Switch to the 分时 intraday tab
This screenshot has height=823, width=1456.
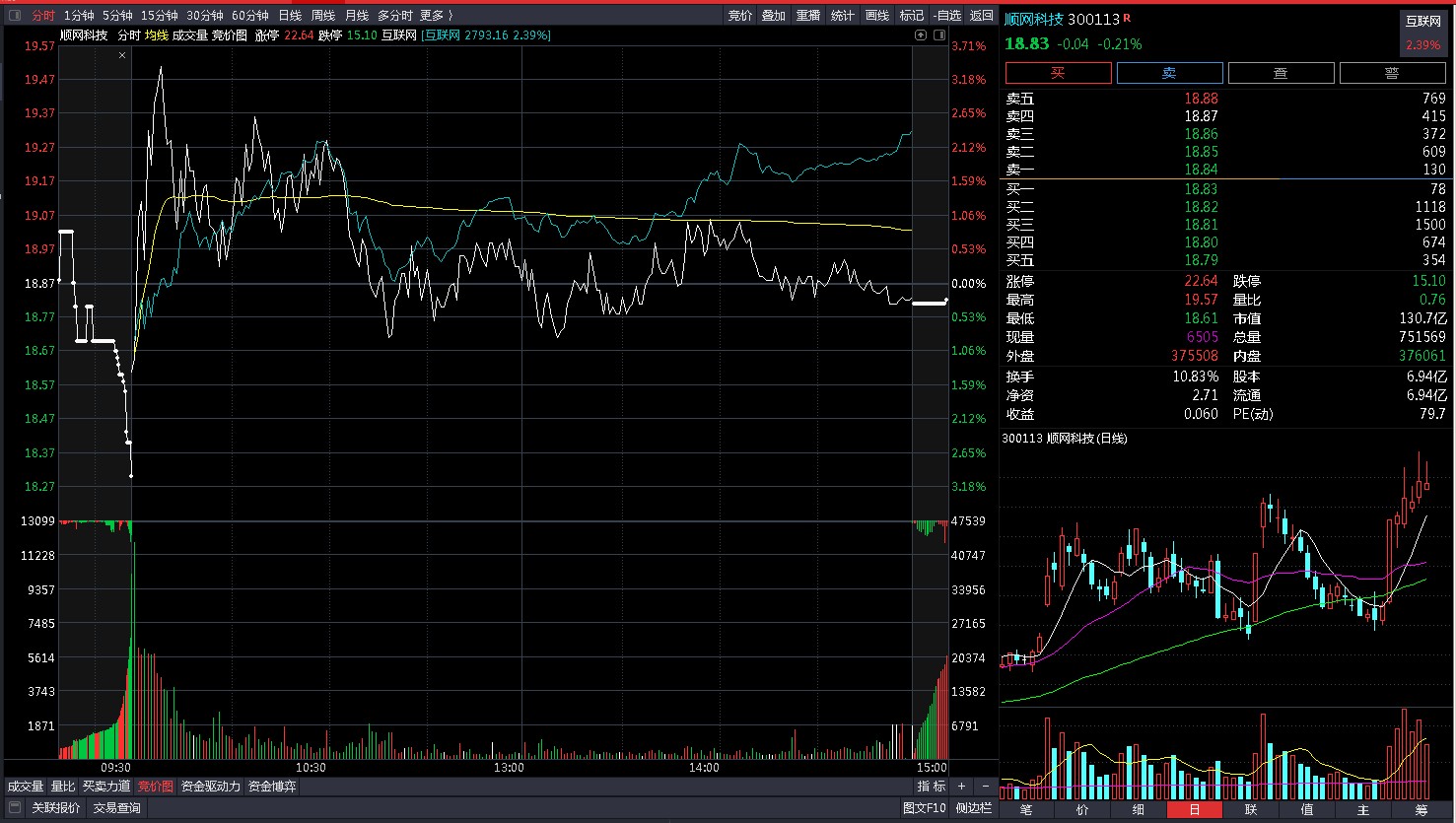click(43, 16)
